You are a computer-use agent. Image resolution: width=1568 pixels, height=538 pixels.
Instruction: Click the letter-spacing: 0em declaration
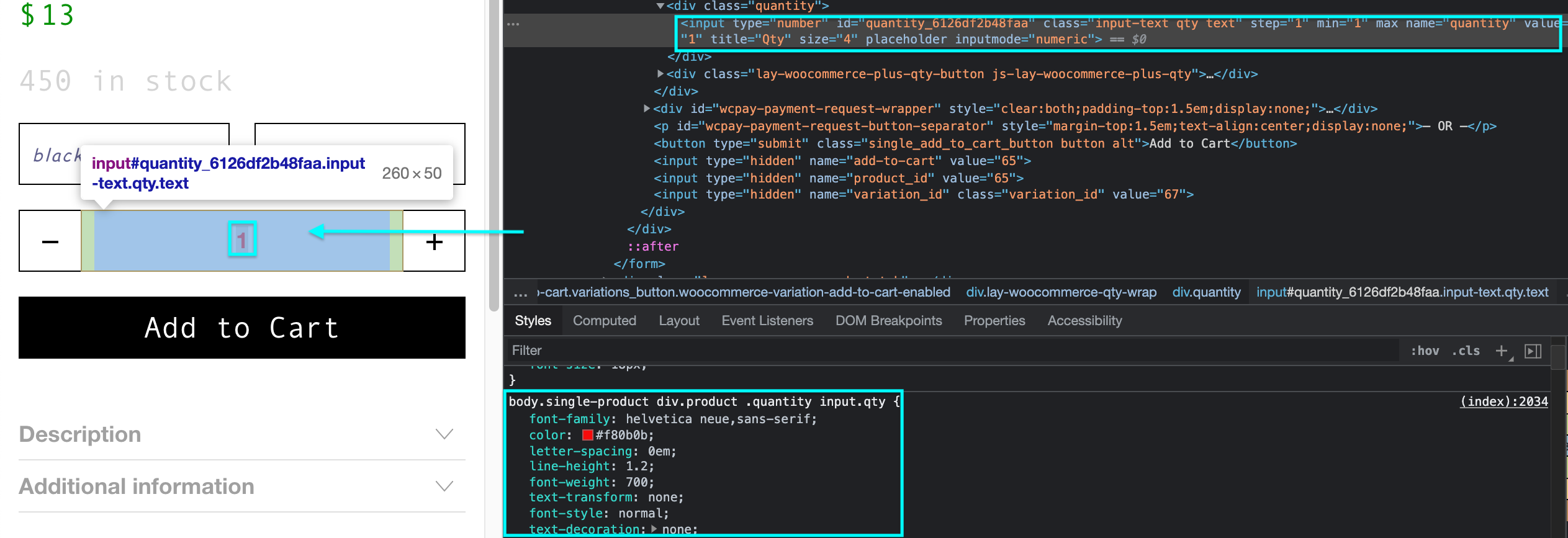pos(603,451)
